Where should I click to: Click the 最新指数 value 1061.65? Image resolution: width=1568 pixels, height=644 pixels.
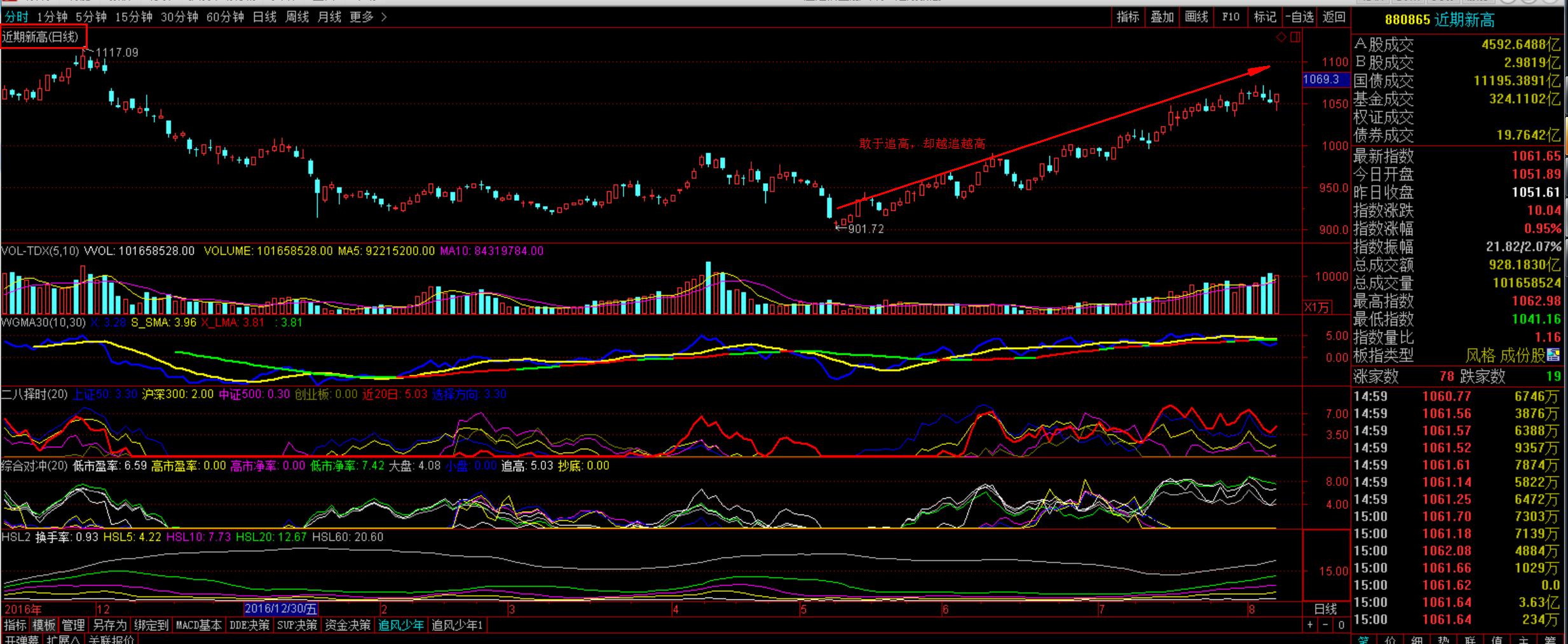pyautogui.click(x=1536, y=156)
